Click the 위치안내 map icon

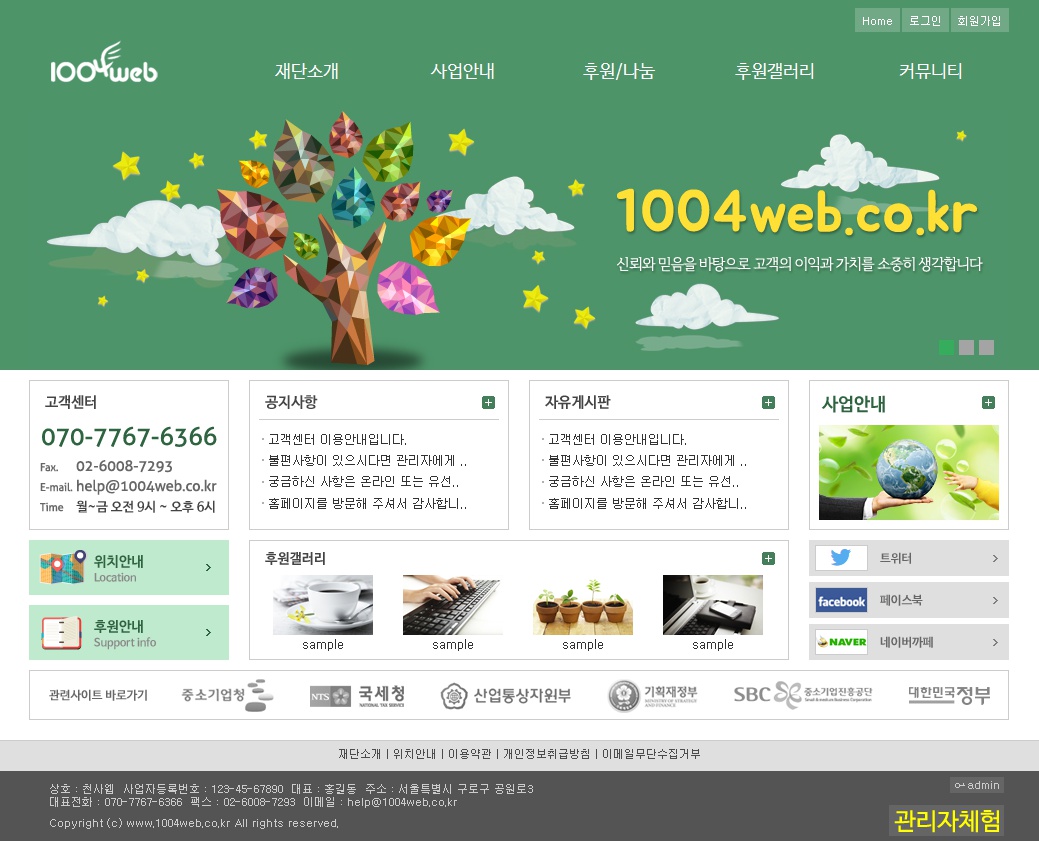click(62, 567)
